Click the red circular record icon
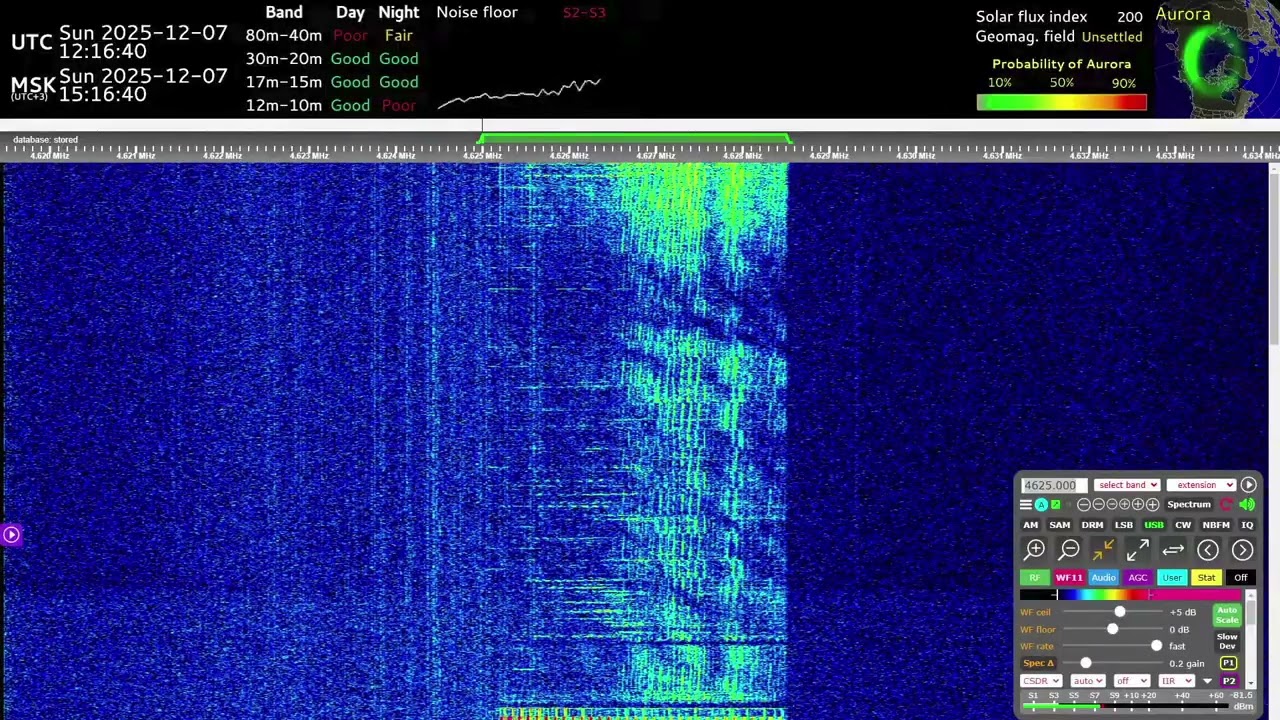Viewport: 1280px width, 720px height. pos(1226,505)
